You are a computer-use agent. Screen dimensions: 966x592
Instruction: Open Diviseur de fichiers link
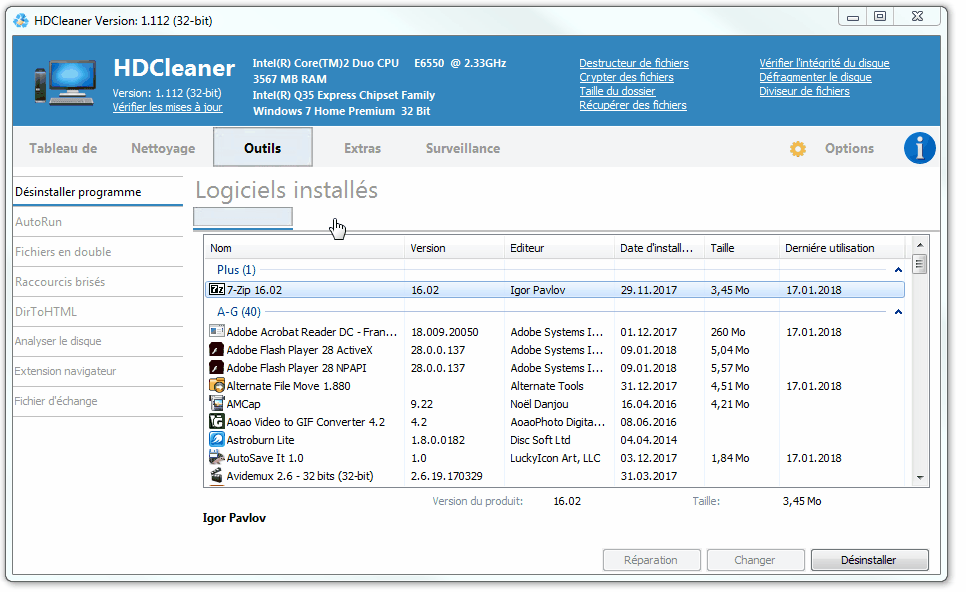tap(804, 91)
